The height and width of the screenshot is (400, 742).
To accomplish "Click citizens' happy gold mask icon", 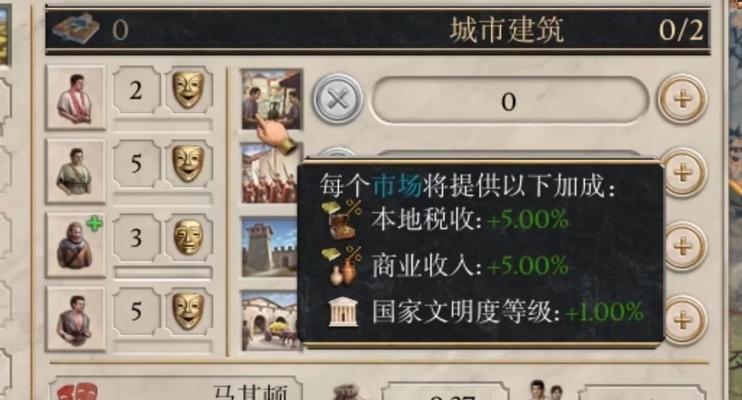I will point(188,90).
